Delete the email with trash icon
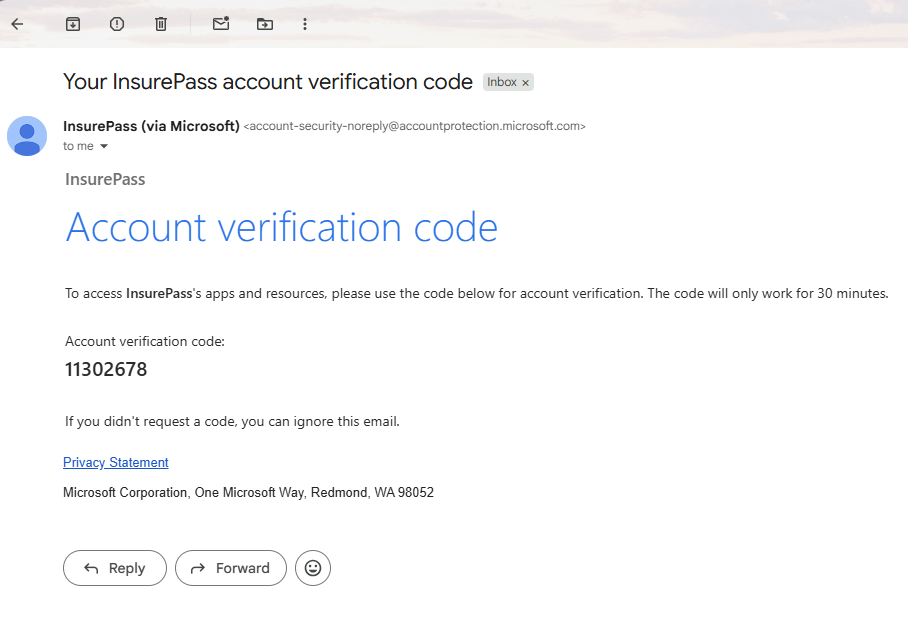 click(x=161, y=24)
